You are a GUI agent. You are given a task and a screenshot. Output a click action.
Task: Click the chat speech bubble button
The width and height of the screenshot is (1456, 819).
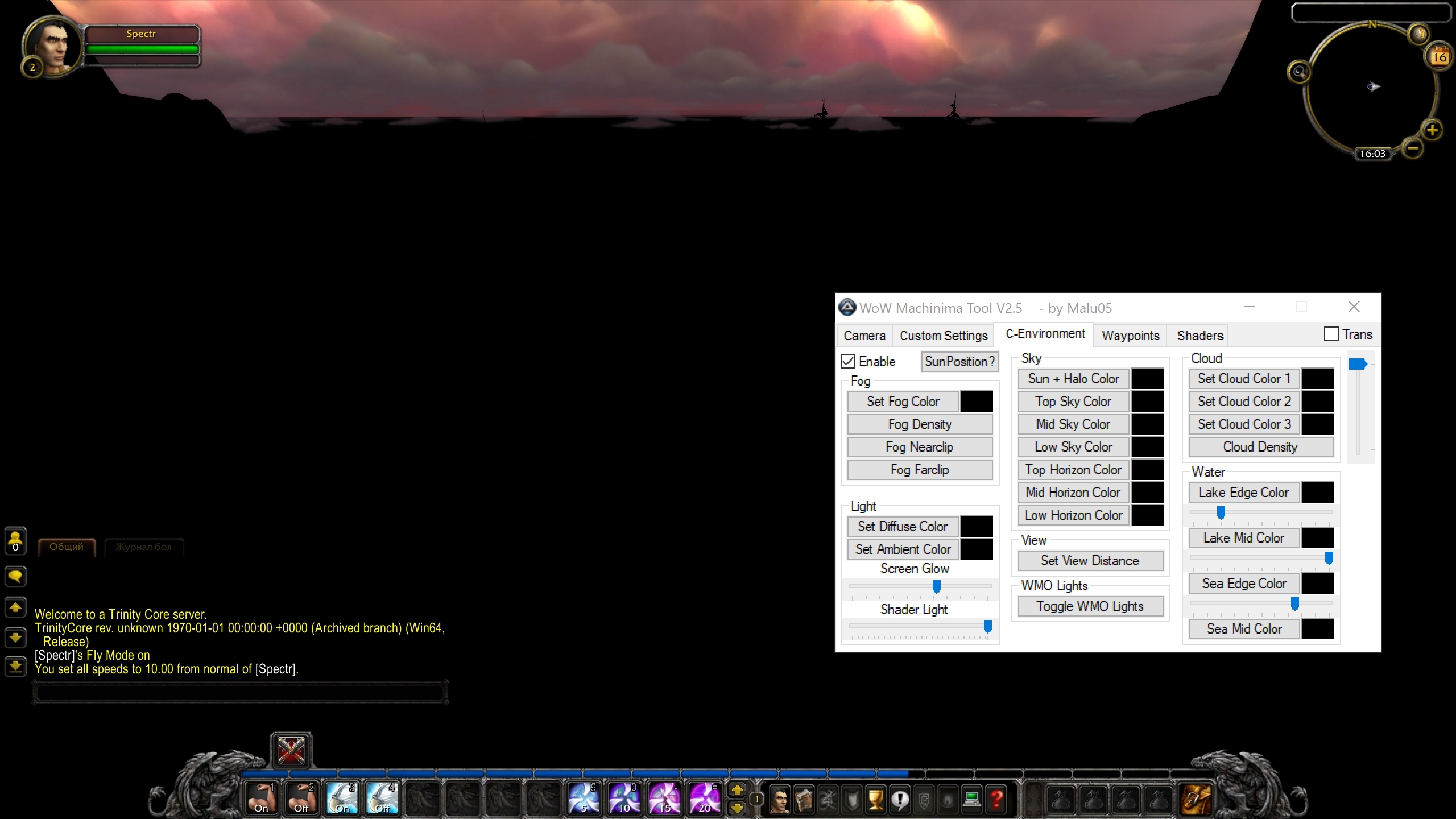click(x=15, y=576)
